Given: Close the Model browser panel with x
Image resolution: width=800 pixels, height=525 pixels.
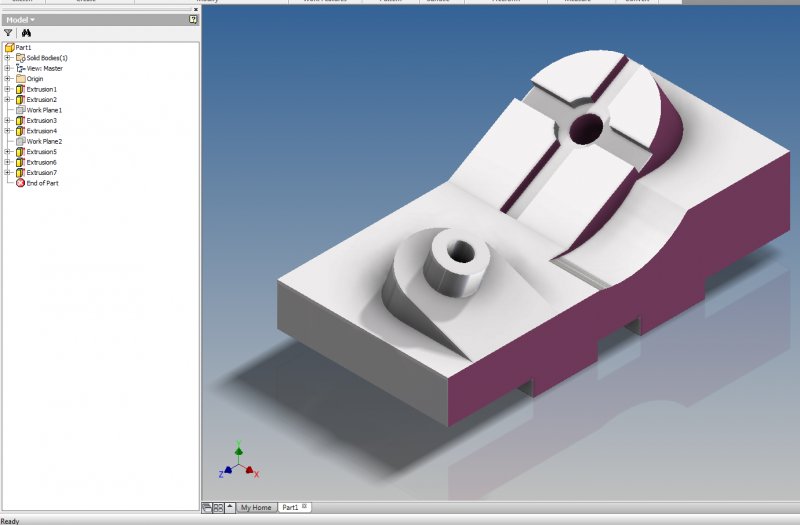Looking at the screenshot, I should point(196,9).
